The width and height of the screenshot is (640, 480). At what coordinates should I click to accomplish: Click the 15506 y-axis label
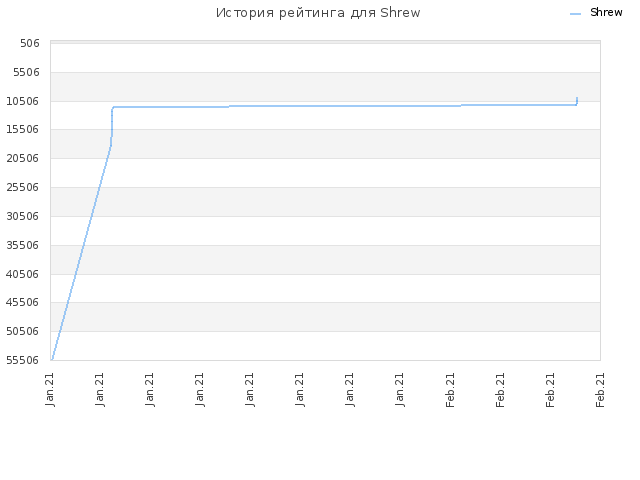pos(23,129)
